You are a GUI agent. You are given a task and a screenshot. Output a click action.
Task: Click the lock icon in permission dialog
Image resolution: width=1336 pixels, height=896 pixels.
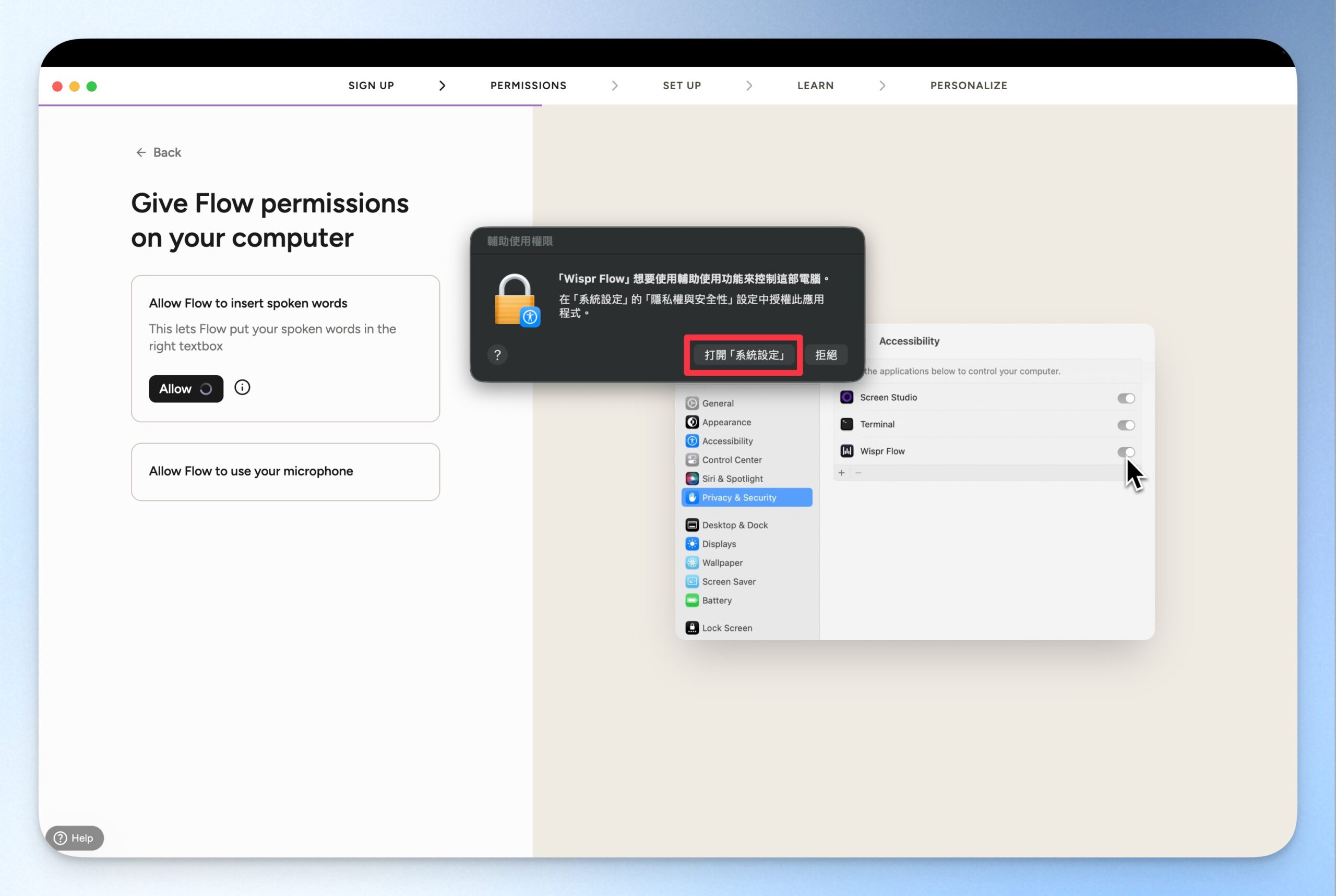[x=516, y=301]
